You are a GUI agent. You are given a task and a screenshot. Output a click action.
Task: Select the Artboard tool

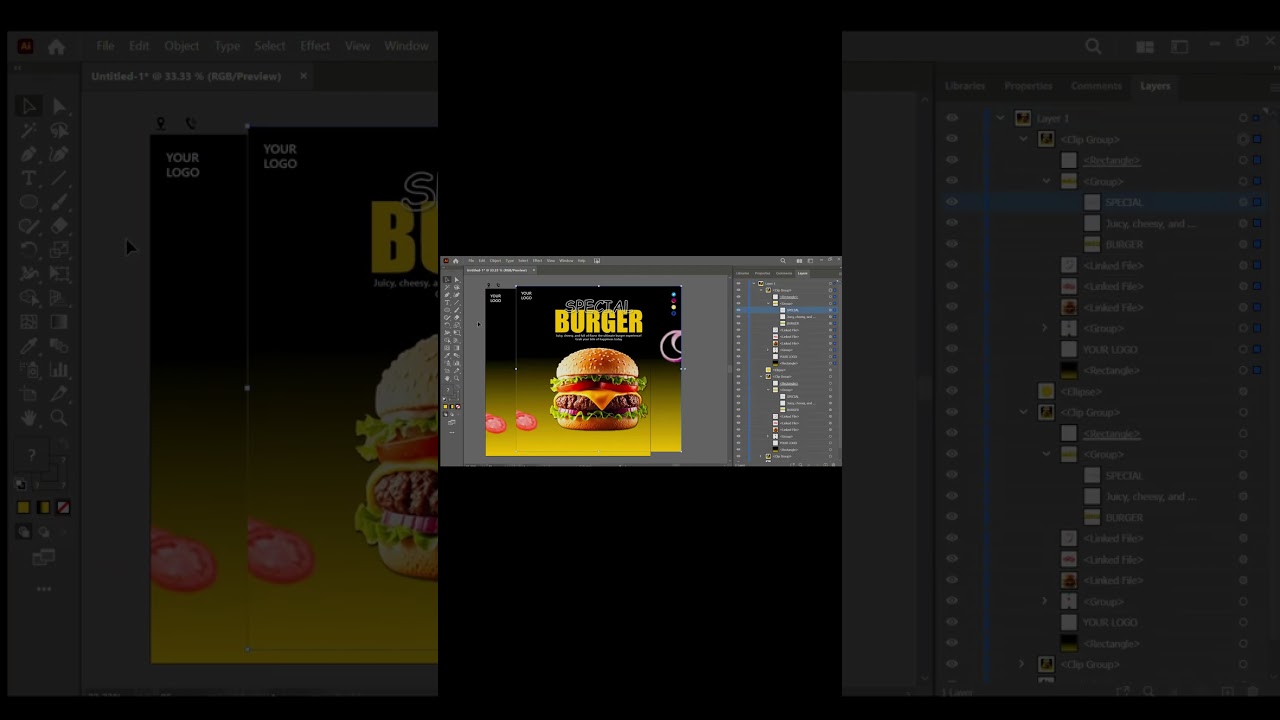coord(29,394)
